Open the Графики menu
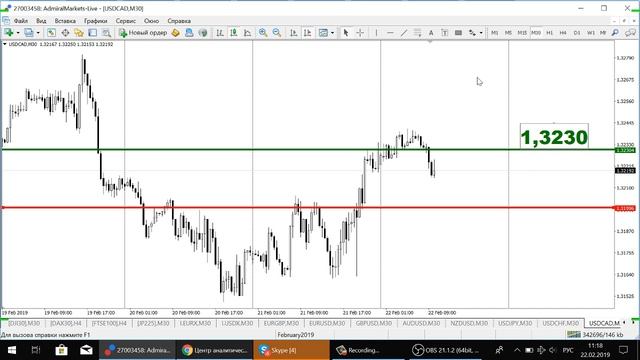The image size is (640, 360). pyautogui.click(x=96, y=21)
